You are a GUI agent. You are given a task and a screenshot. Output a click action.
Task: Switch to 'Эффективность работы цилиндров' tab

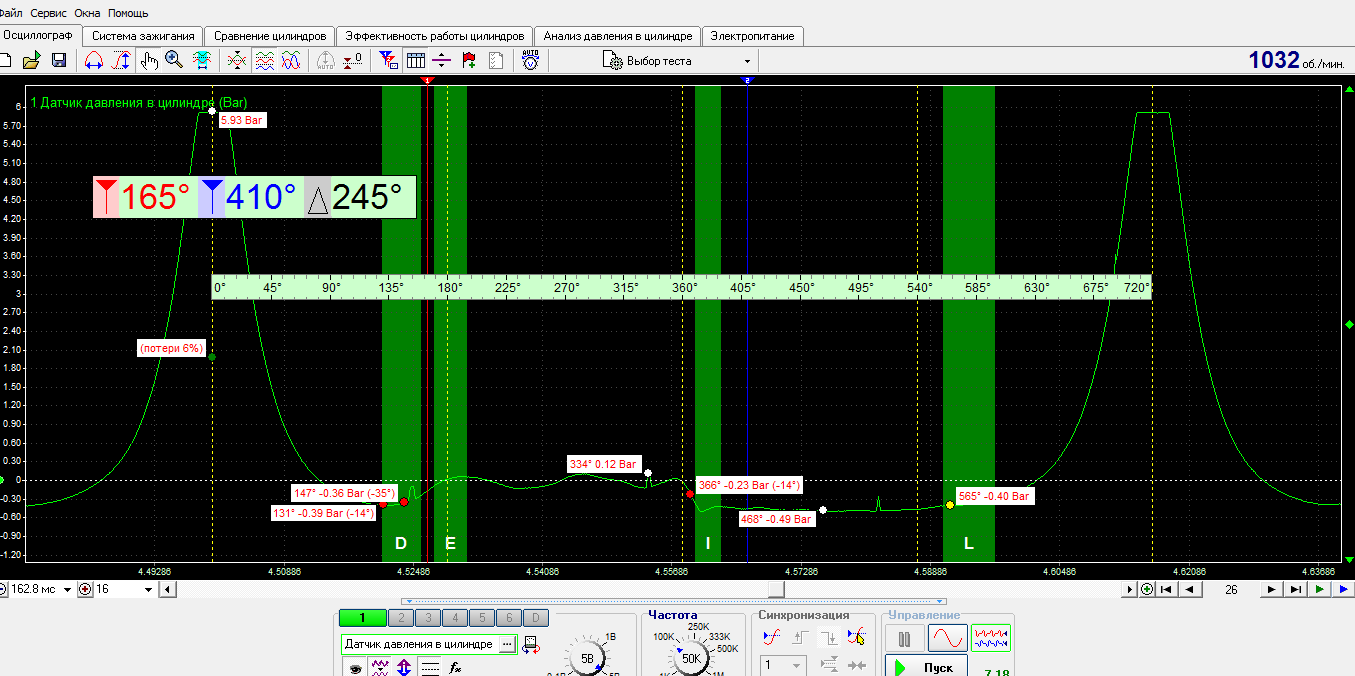coord(434,36)
